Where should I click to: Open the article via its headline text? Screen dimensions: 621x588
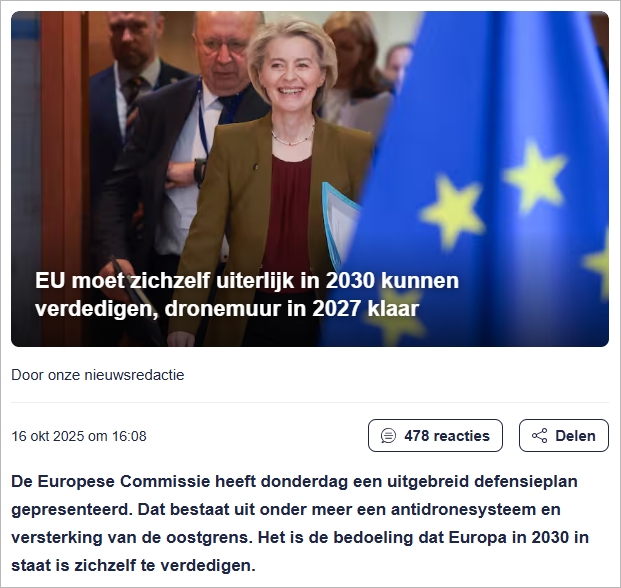tap(247, 294)
